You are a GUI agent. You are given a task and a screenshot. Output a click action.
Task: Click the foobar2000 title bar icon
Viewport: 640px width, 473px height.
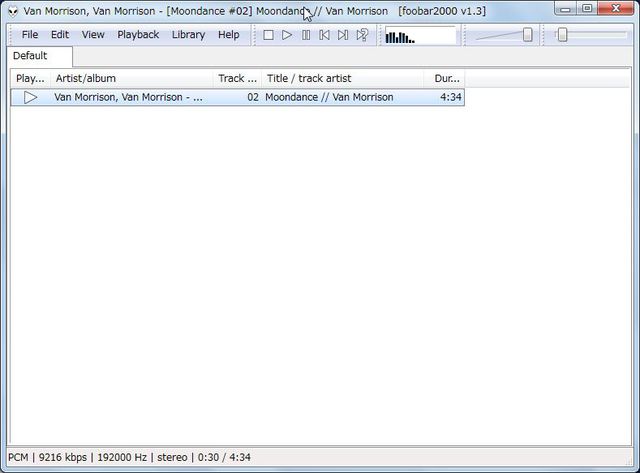point(13,11)
